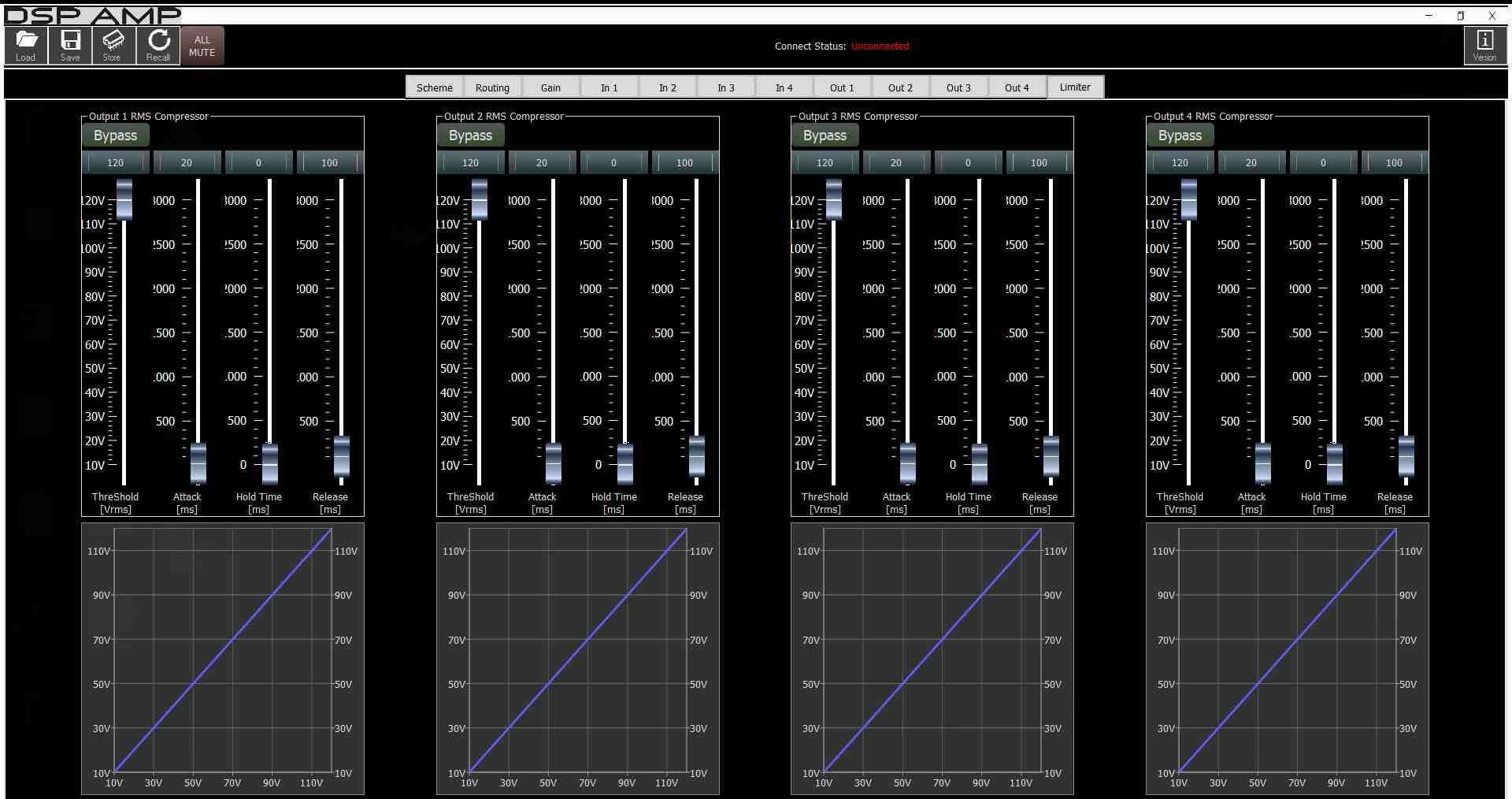Image resolution: width=1512 pixels, height=799 pixels.
Task: Open the Routing tab
Action: point(492,87)
